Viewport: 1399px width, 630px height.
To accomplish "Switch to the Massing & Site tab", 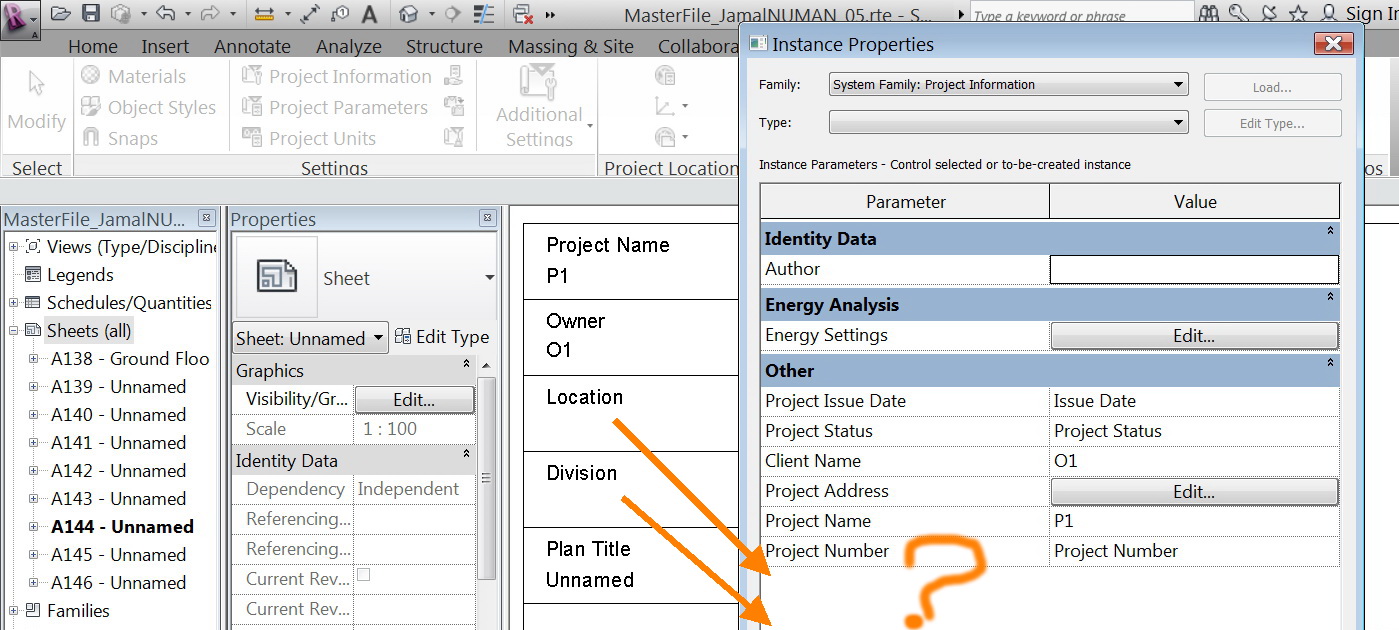I will (x=570, y=46).
